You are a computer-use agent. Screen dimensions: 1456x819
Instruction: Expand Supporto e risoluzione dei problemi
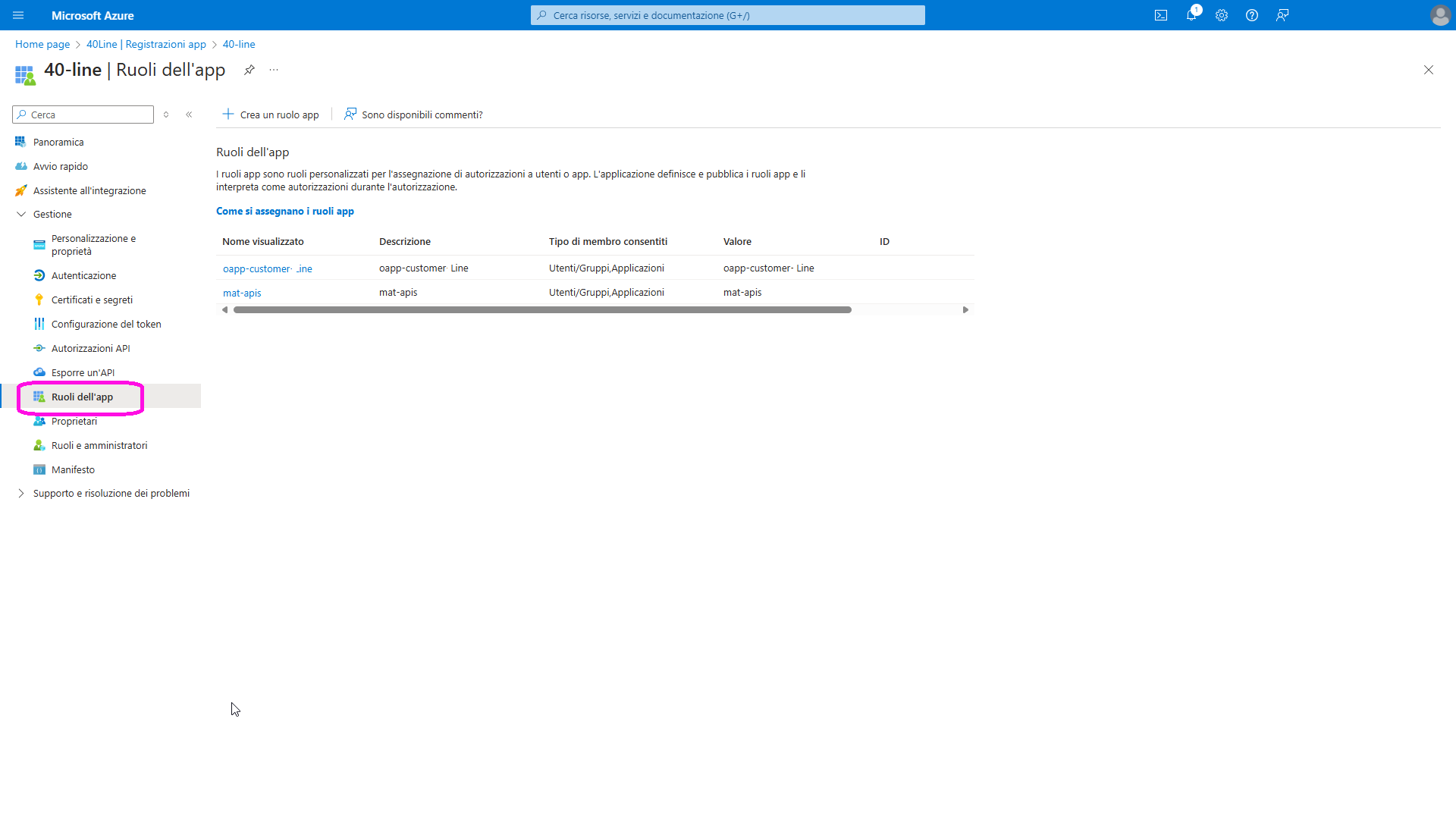click(x=21, y=494)
